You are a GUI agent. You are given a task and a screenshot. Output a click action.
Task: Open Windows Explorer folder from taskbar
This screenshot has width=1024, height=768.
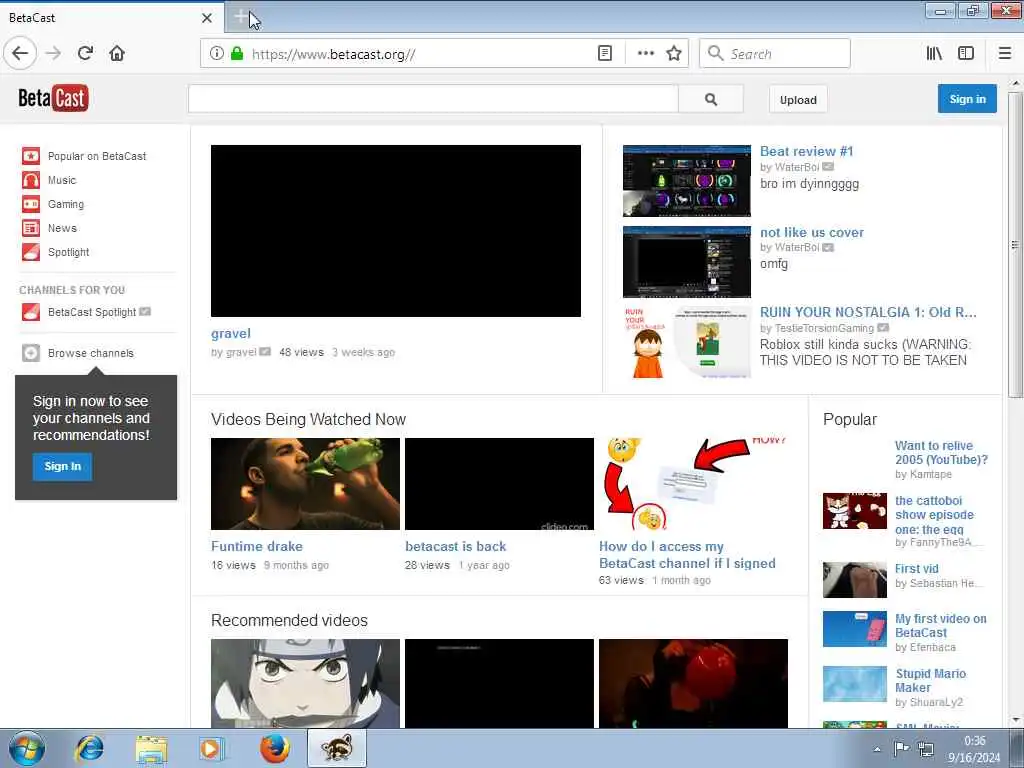pyautogui.click(x=151, y=749)
